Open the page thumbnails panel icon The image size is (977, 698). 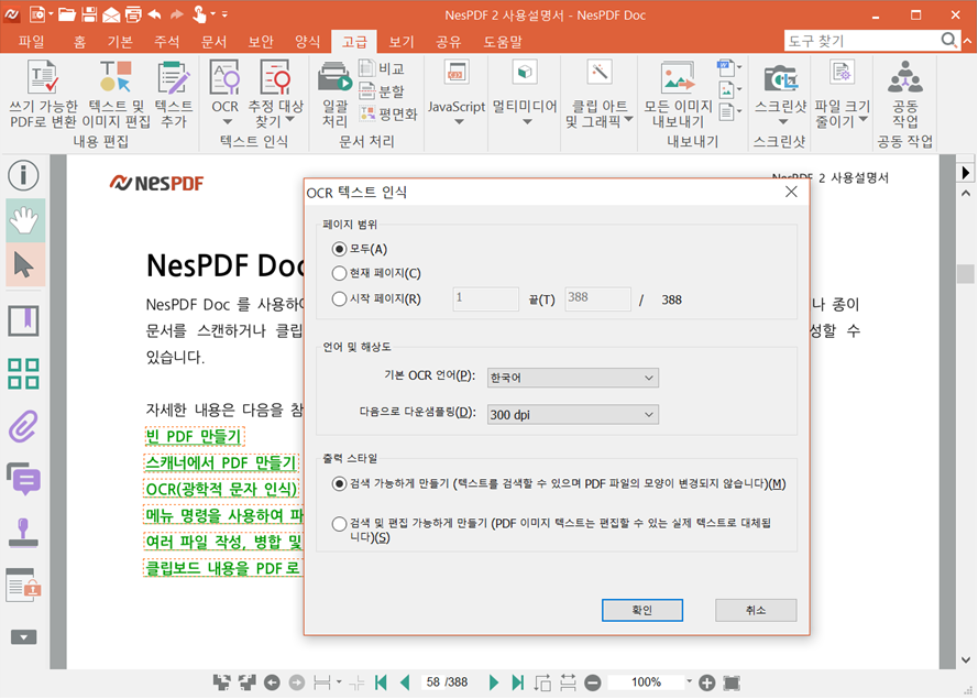click(24, 373)
